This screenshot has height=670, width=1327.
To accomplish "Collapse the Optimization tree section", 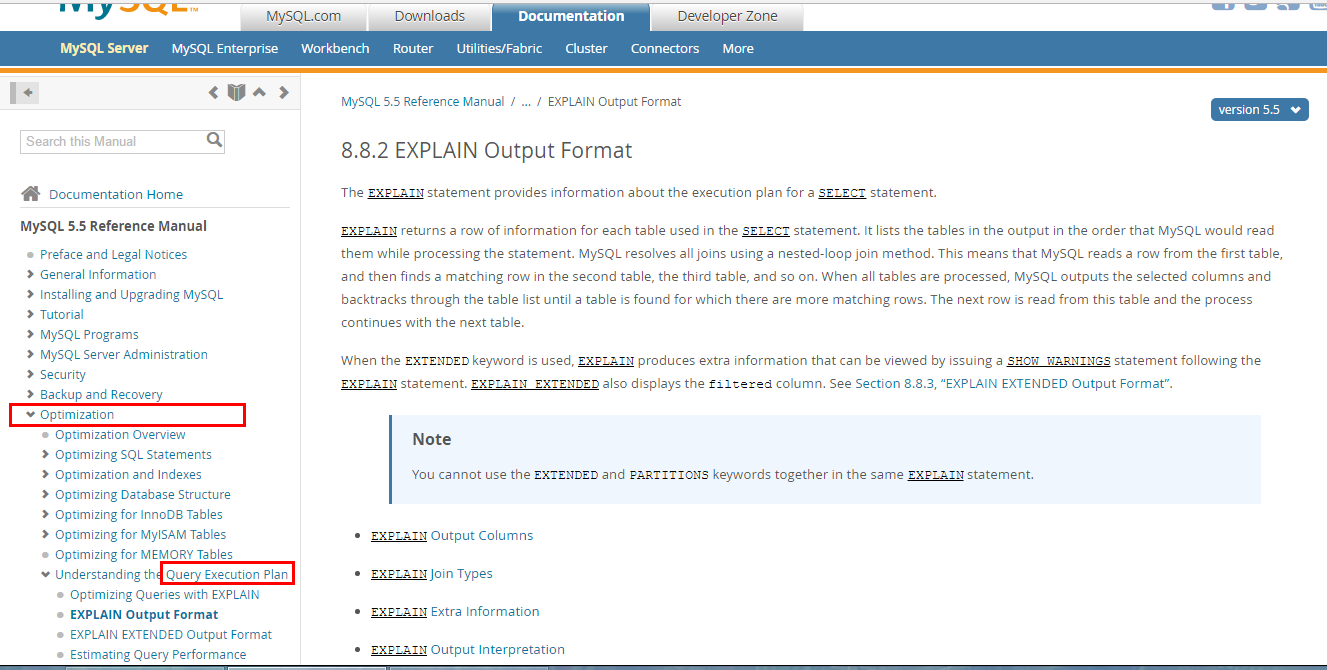I will pos(30,415).
